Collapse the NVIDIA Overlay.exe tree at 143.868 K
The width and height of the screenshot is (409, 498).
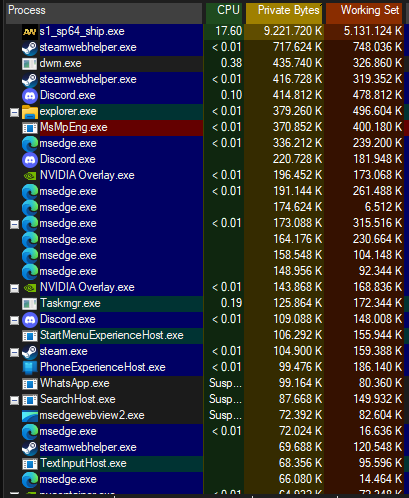coord(14,289)
